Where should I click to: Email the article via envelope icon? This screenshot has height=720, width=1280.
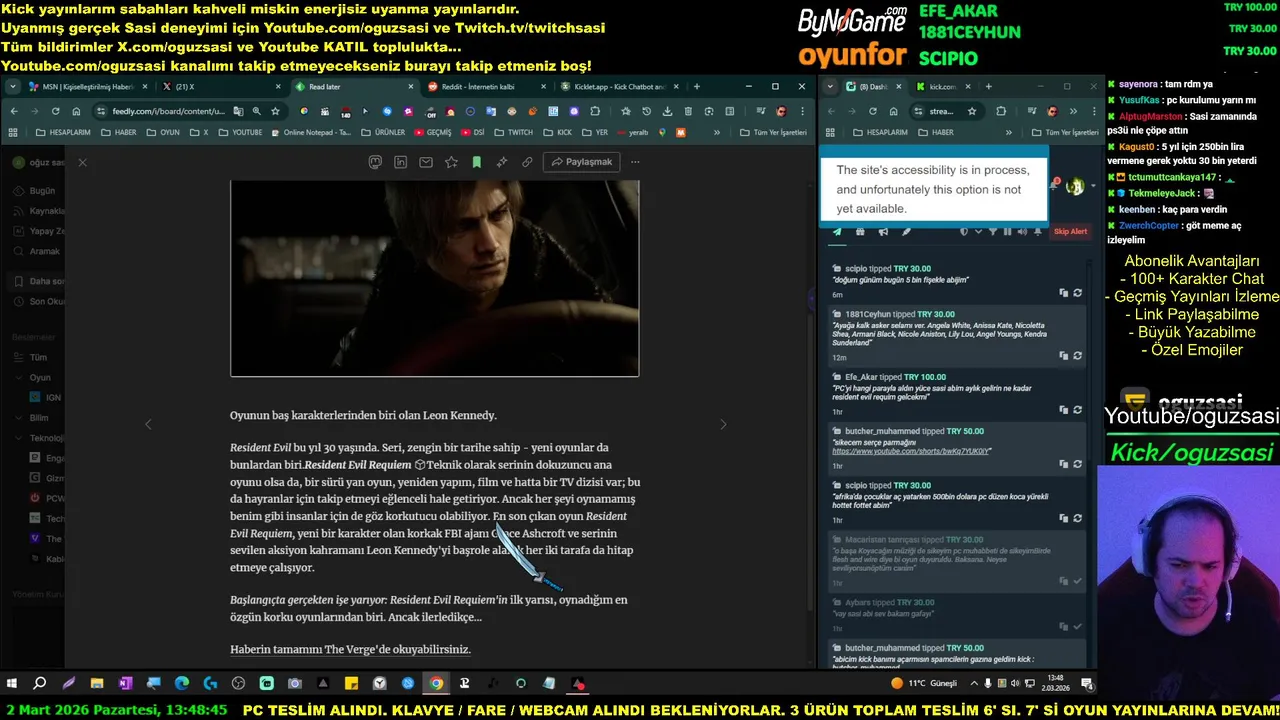pos(426,162)
